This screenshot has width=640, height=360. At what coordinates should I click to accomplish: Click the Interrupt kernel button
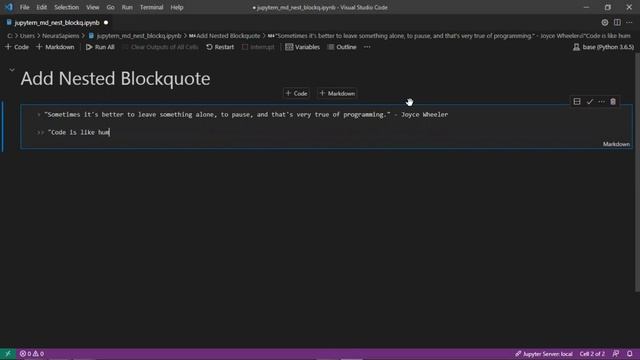click(258, 47)
